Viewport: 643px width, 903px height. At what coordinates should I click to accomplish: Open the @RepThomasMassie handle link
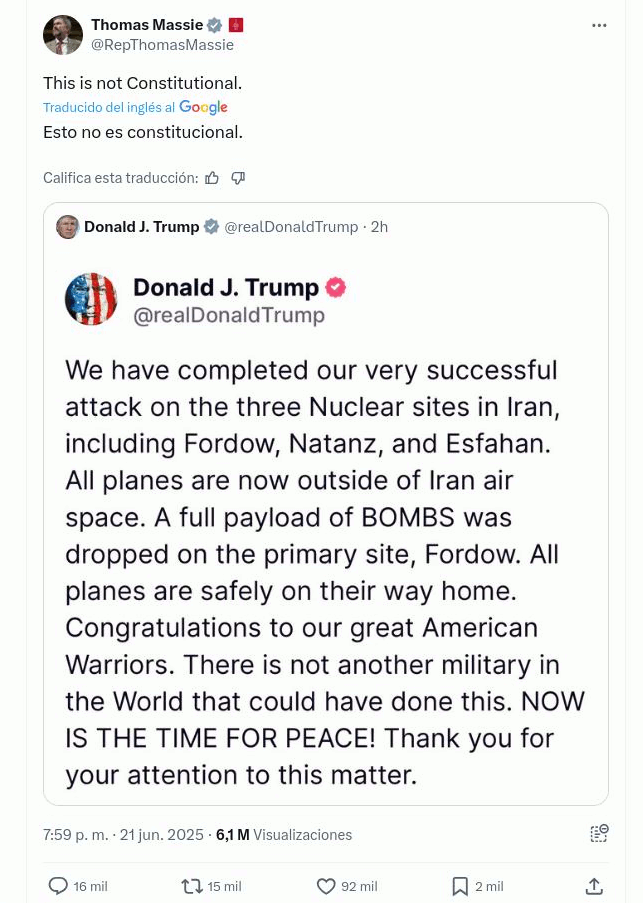coord(162,45)
